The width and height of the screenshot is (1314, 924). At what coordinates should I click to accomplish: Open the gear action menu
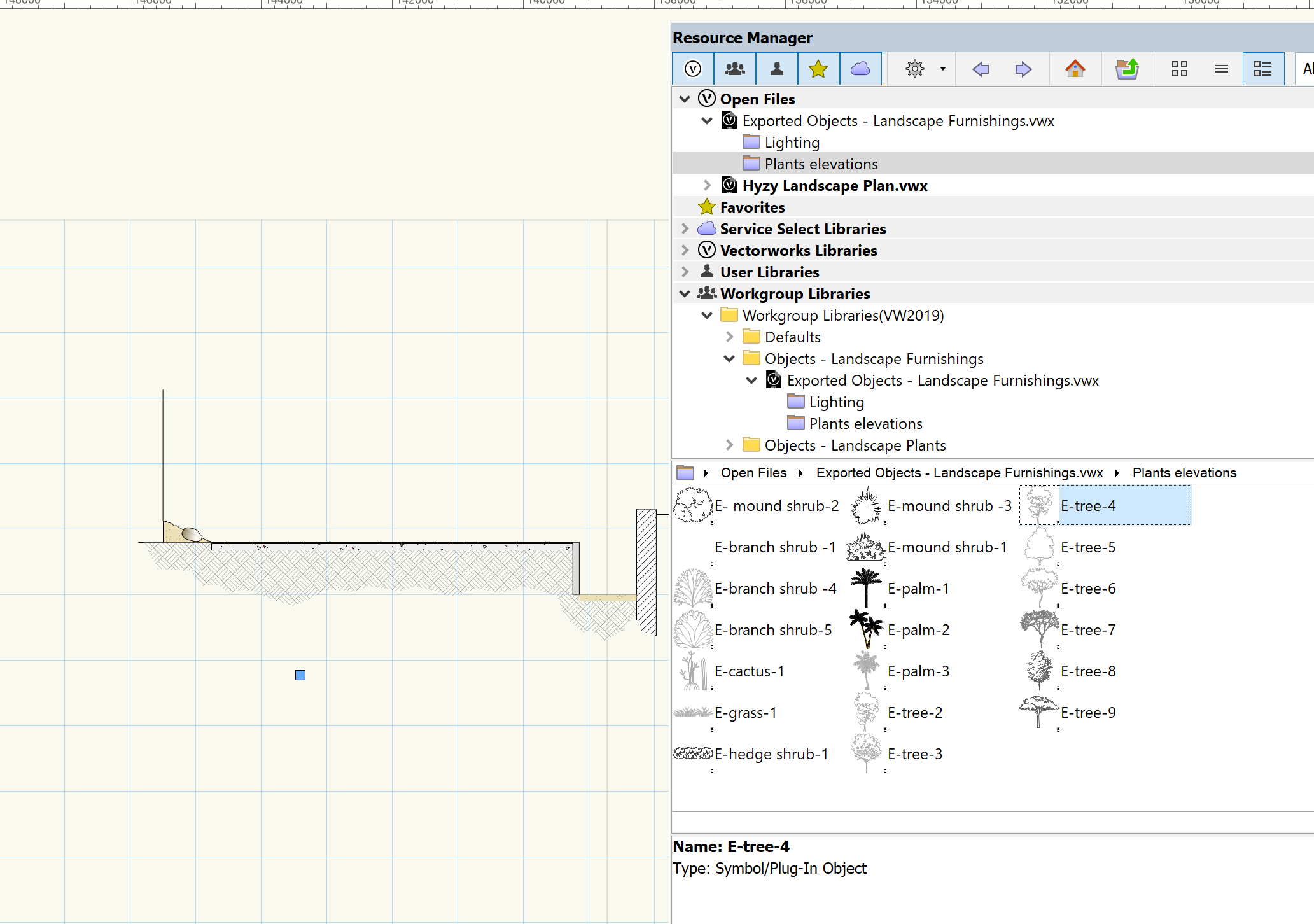click(915, 69)
